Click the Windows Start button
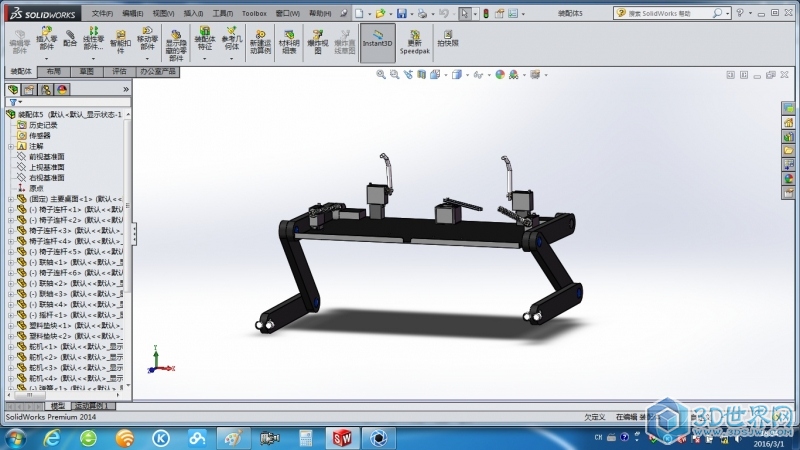Screen dimensions: 800x450 (x=17, y=438)
